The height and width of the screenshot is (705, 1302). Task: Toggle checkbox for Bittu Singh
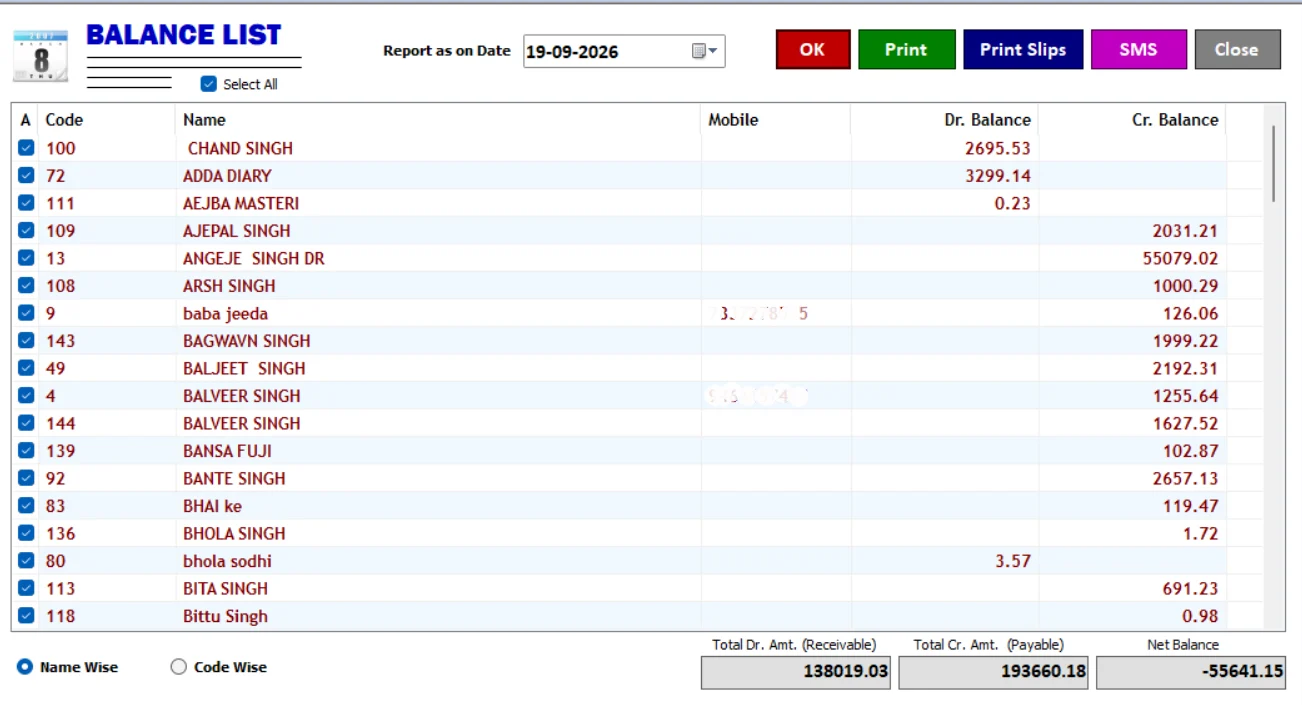click(x=26, y=615)
